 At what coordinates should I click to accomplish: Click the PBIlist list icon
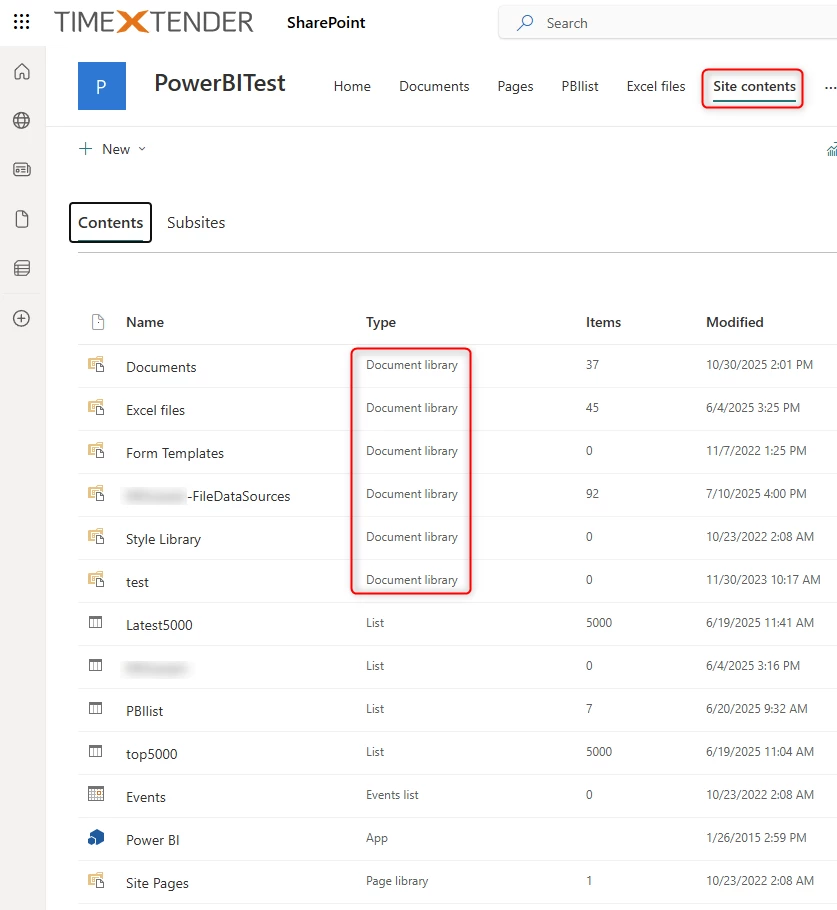pos(96,708)
